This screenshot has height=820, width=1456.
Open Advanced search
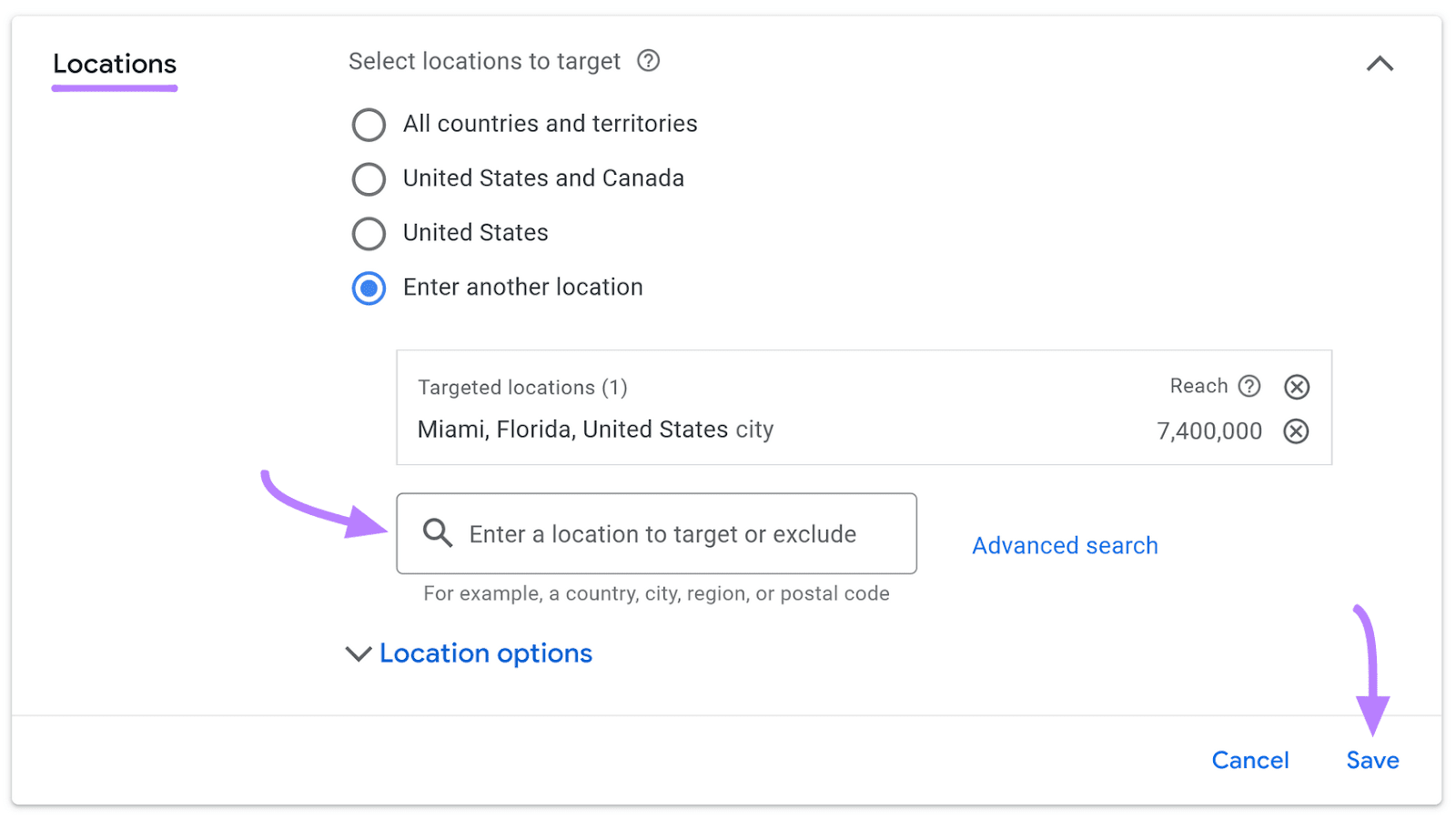click(x=1064, y=544)
